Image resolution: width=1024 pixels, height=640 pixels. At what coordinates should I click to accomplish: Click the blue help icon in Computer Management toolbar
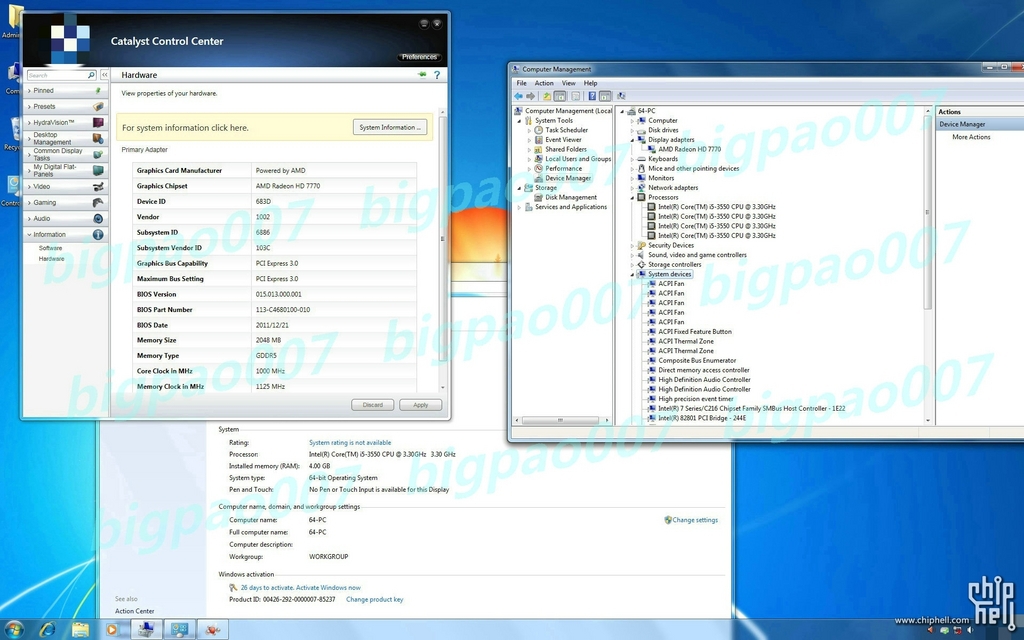pyautogui.click(x=592, y=96)
